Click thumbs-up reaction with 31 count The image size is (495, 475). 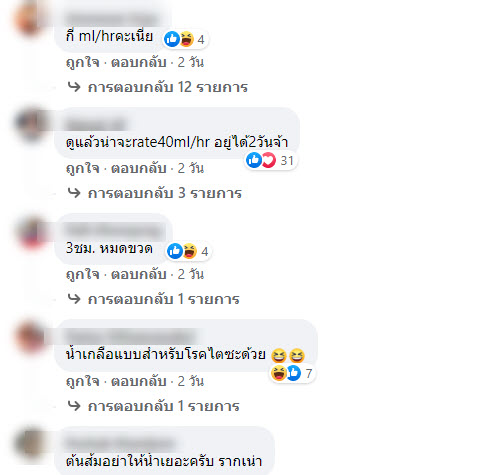pyautogui.click(x=254, y=160)
